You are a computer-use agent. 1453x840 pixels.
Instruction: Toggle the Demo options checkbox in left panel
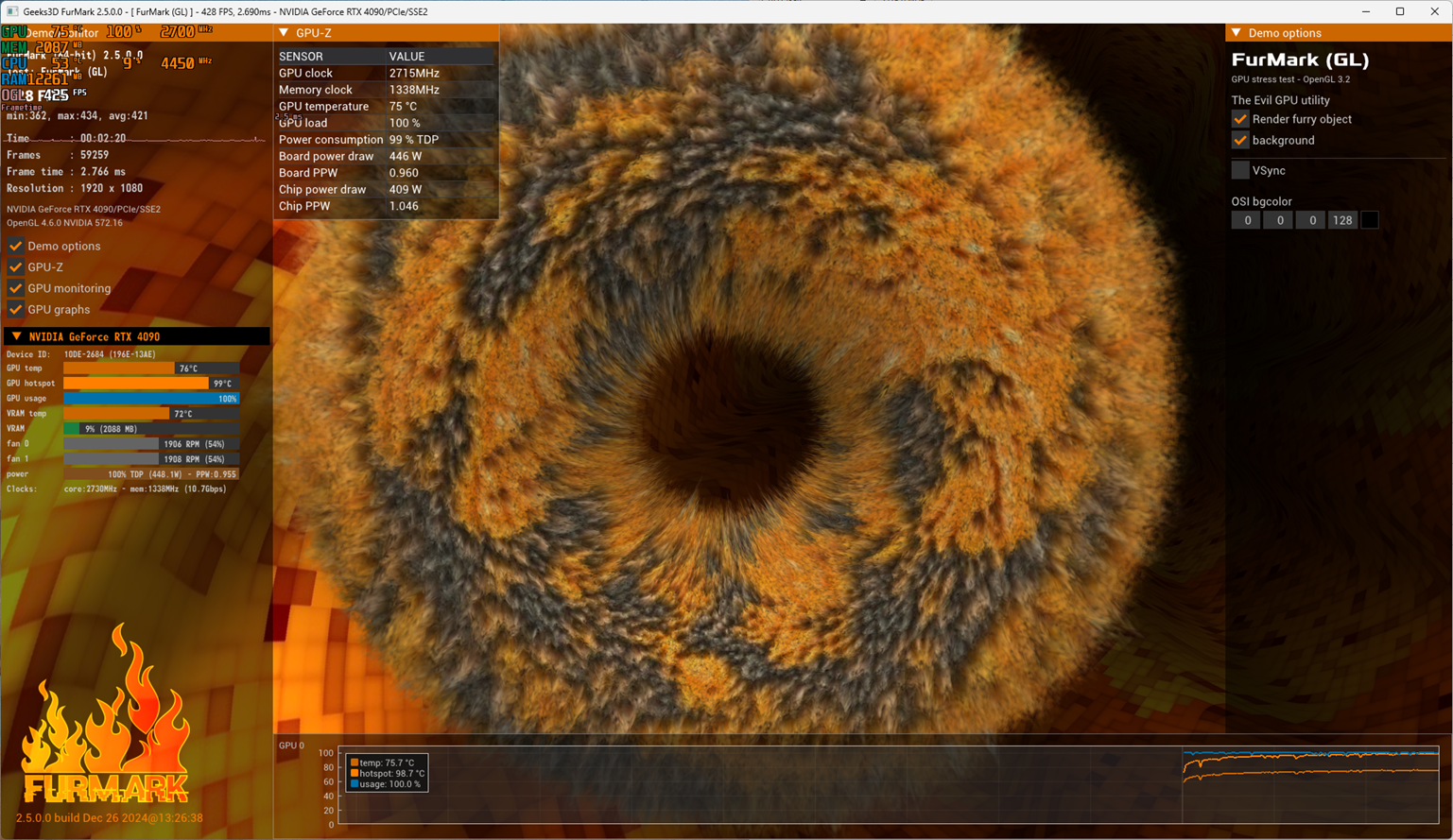[15, 246]
